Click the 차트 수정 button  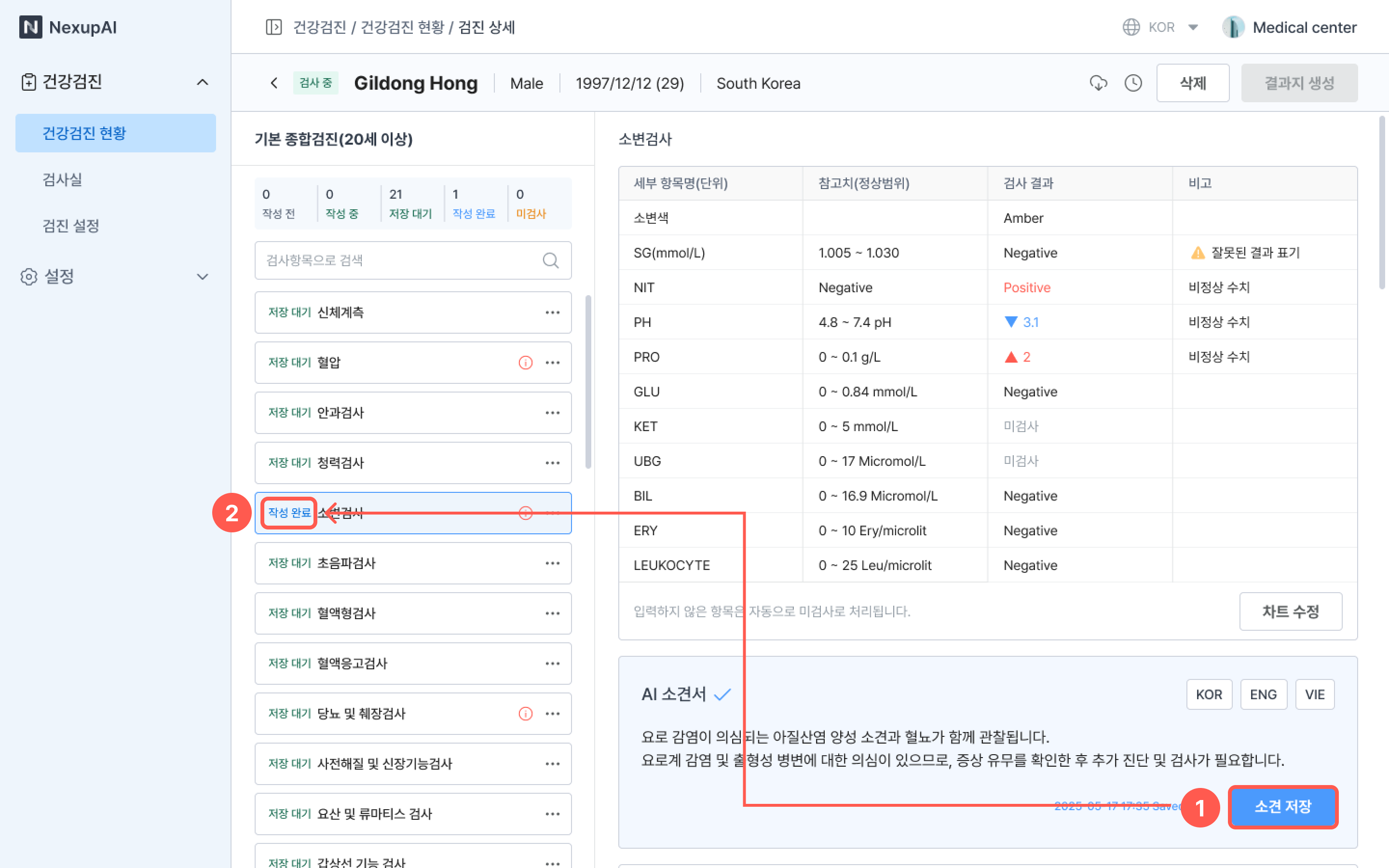click(1290, 611)
